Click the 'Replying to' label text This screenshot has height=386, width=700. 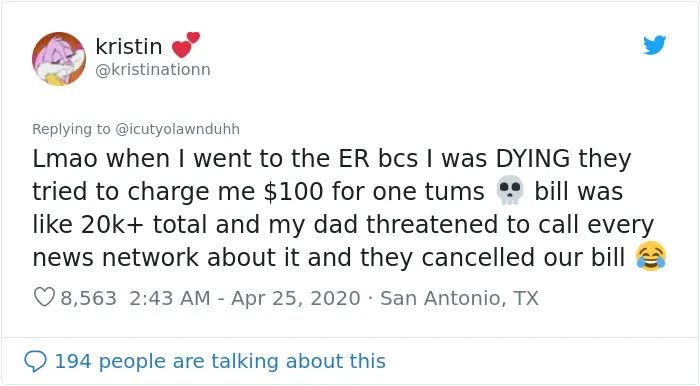tap(71, 129)
